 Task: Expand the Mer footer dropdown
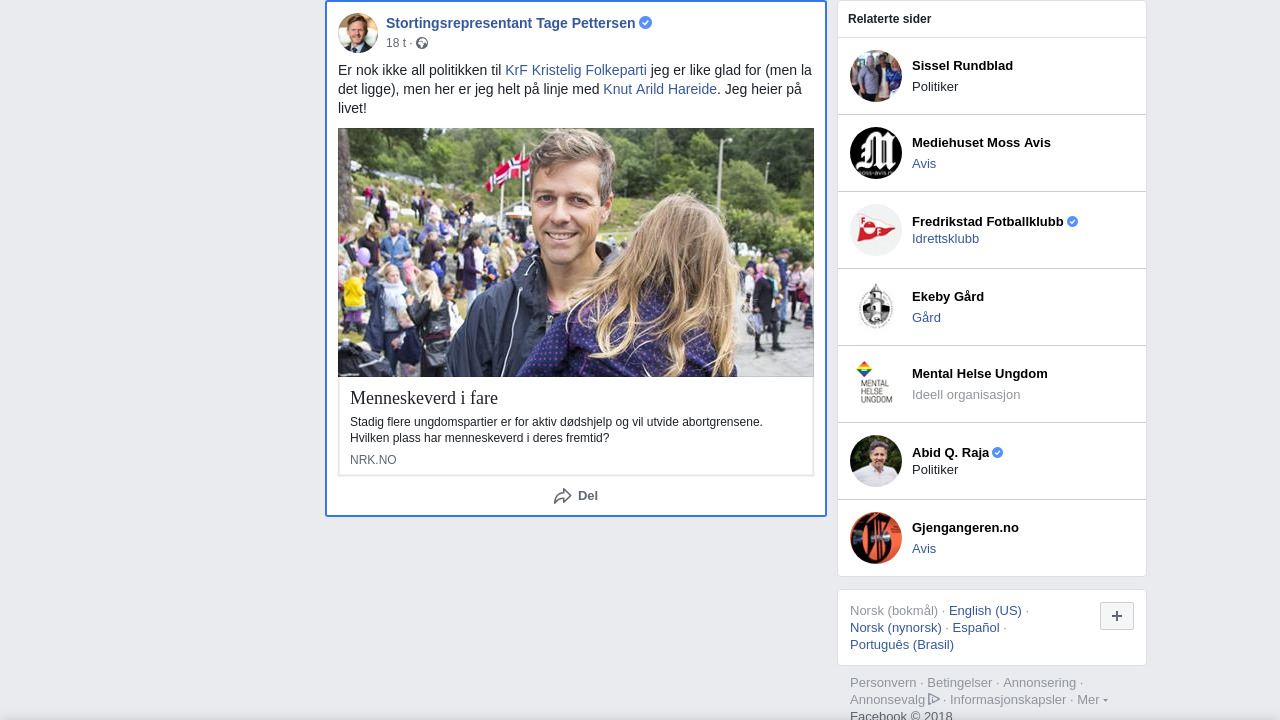pyautogui.click(x=1092, y=700)
